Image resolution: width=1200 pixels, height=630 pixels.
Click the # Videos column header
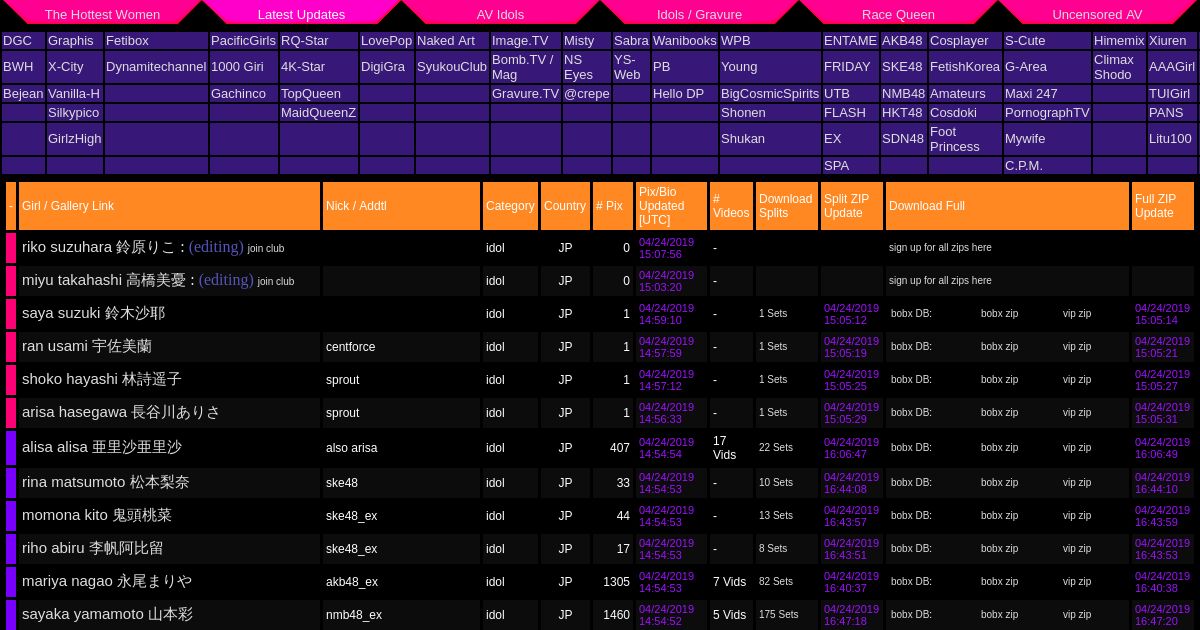tap(731, 206)
